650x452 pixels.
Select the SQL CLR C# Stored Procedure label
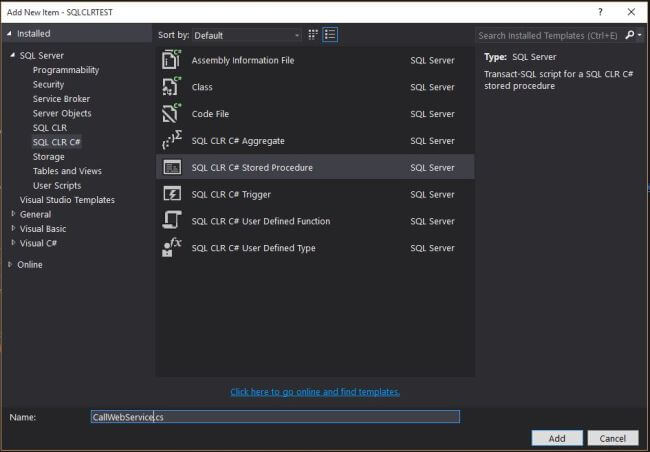(x=252, y=168)
